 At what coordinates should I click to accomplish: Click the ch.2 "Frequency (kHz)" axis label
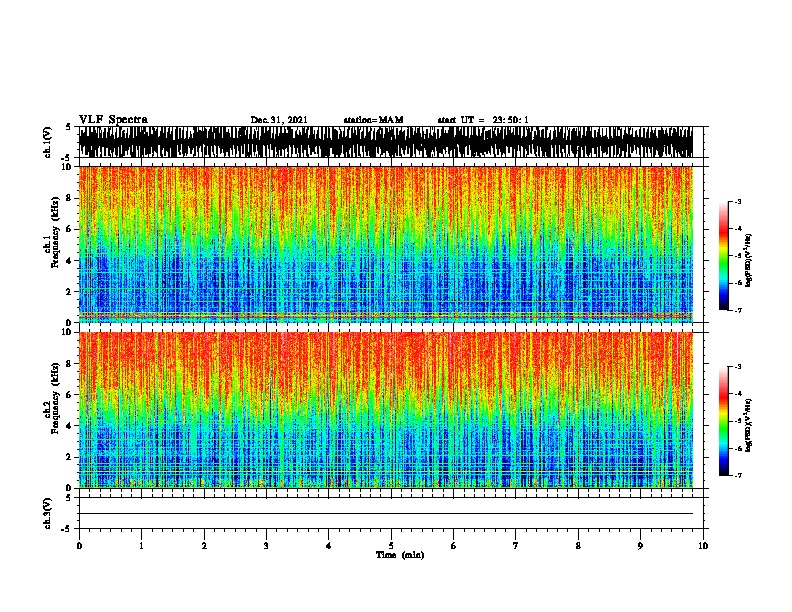(55, 398)
